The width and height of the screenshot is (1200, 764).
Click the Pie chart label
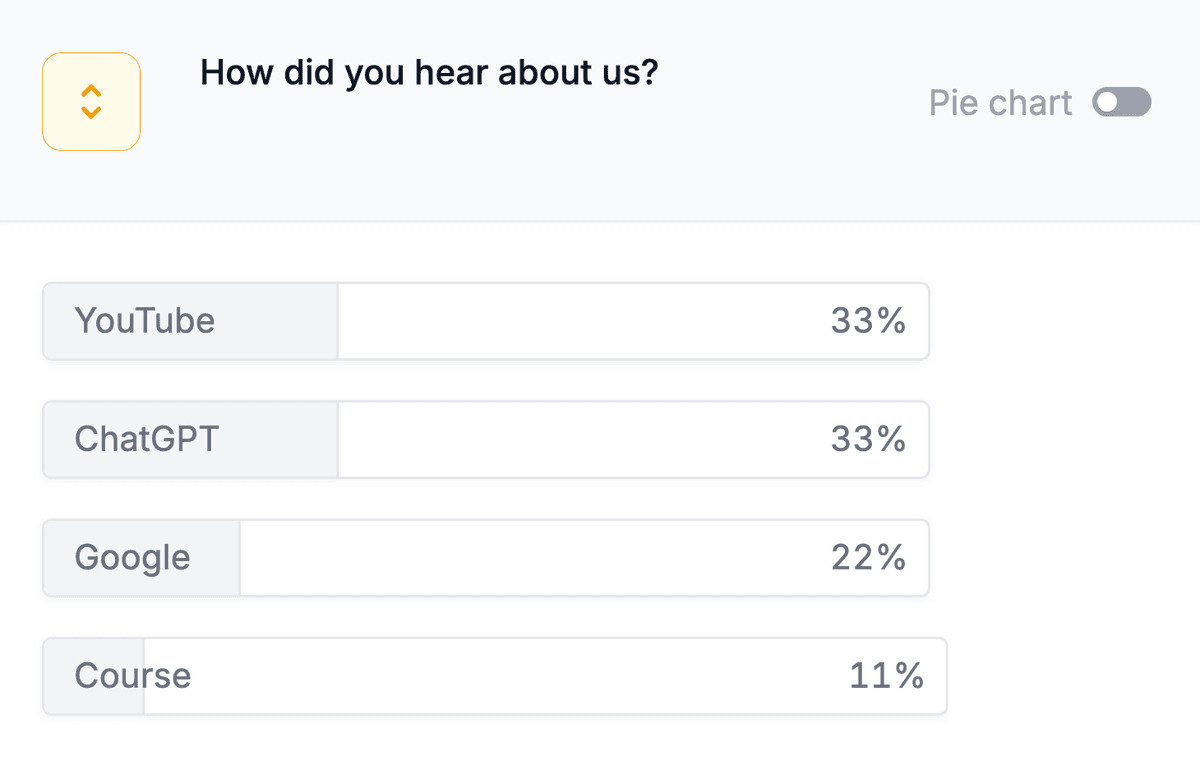(1000, 102)
